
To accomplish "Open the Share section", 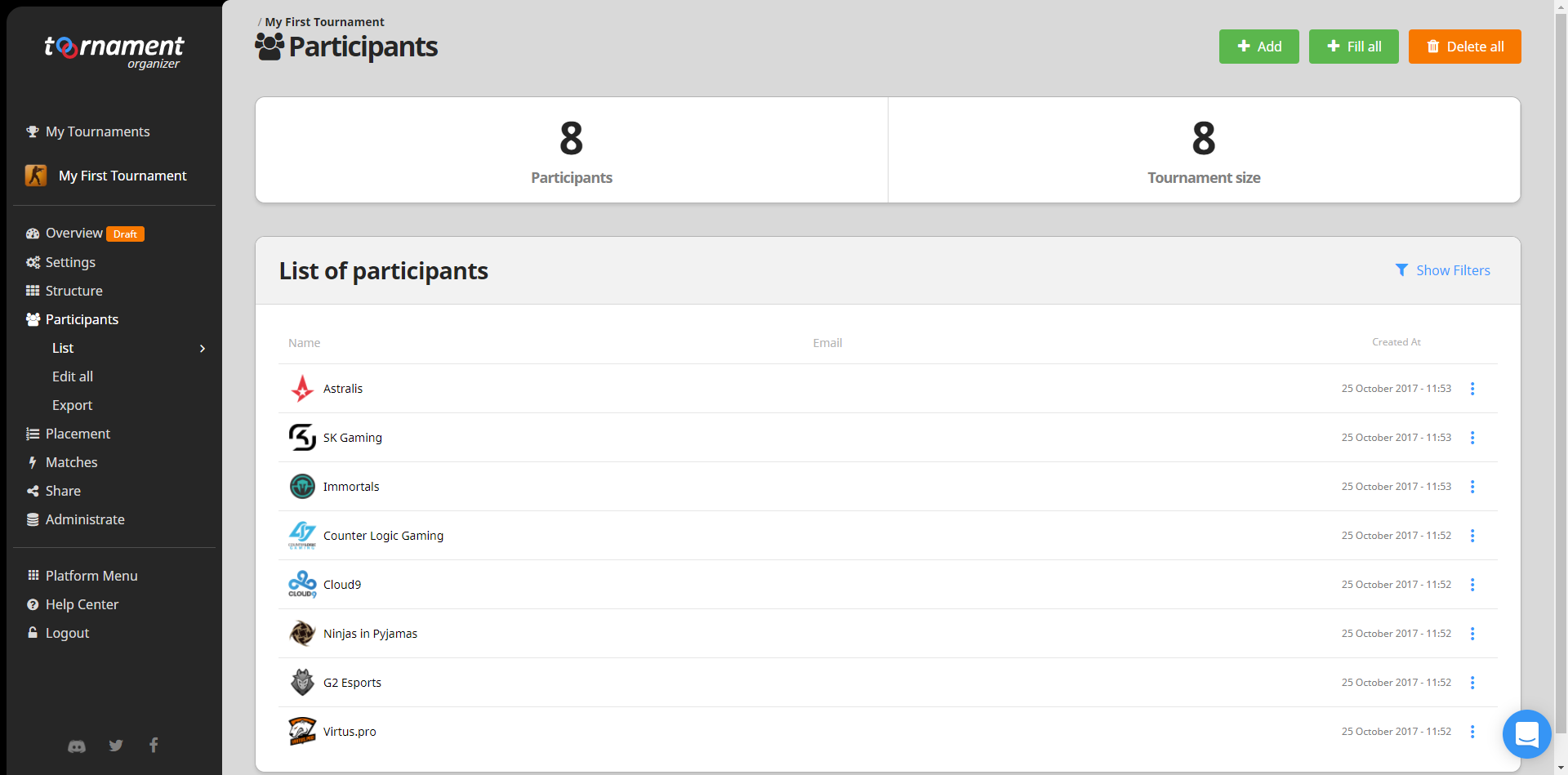I will [x=63, y=491].
